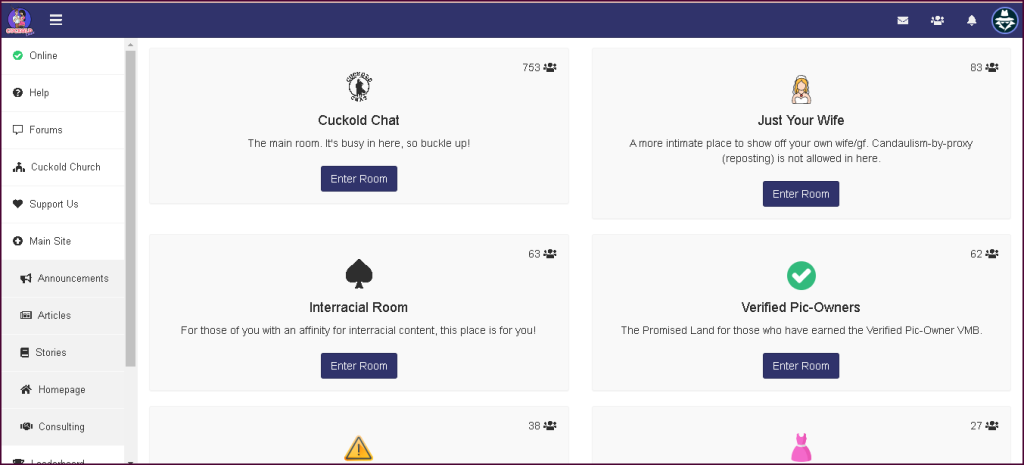Viewport: 1024px width, 465px height.
Task: Open Announcements in the sidebar
Action: (x=72, y=278)
